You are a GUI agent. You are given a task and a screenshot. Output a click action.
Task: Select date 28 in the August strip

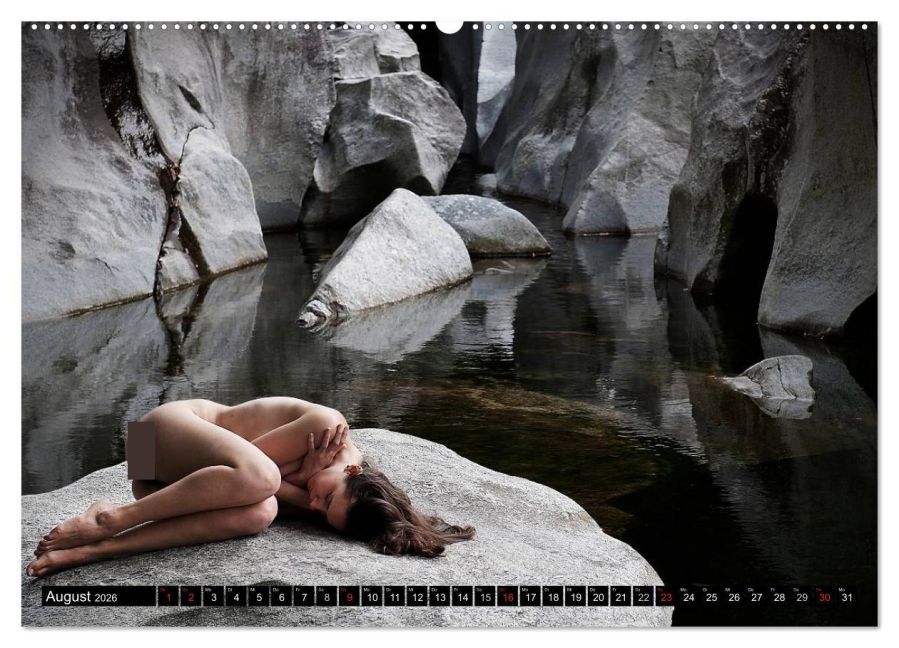pyautogui.click(x=780, y=596)
